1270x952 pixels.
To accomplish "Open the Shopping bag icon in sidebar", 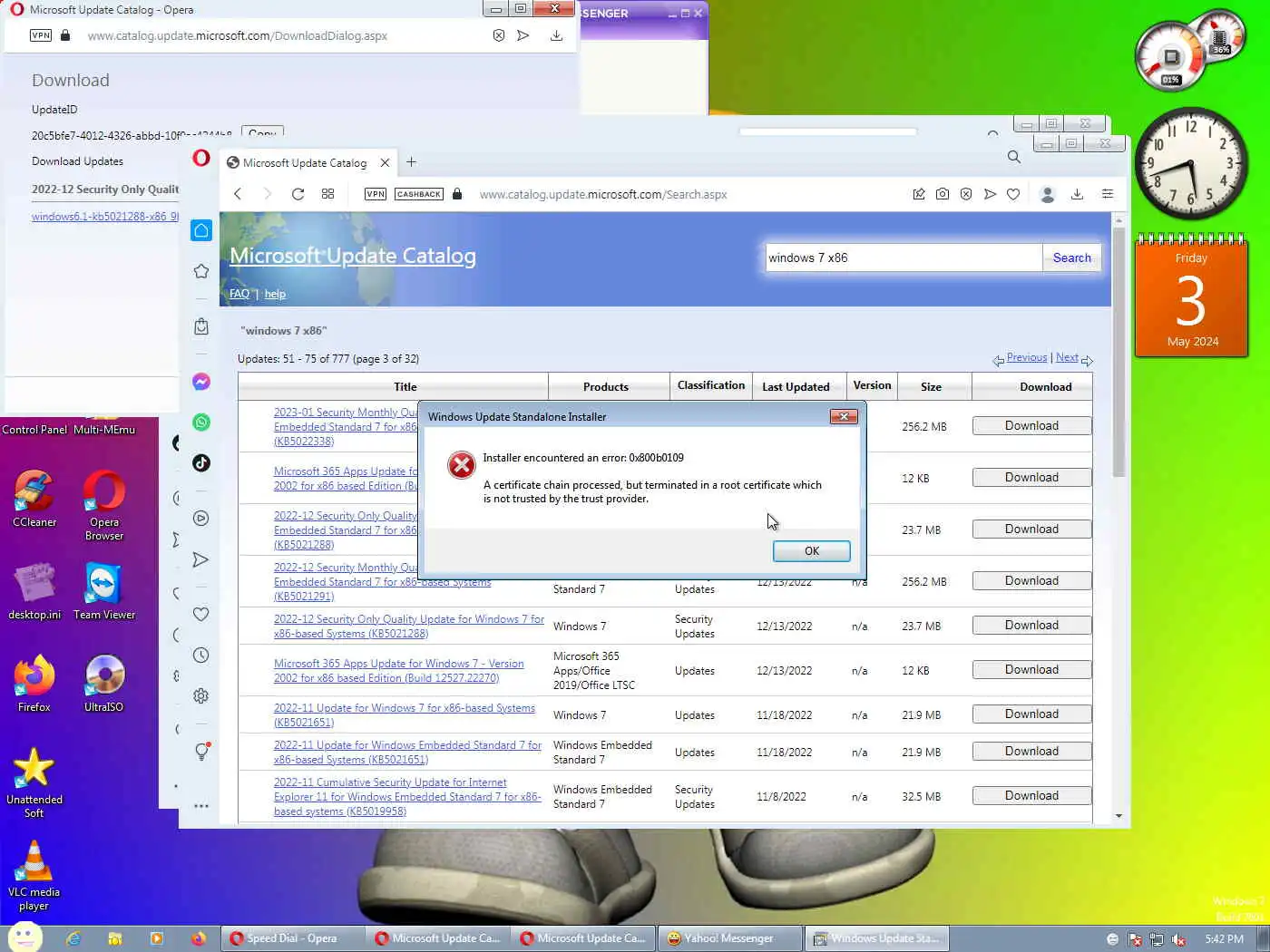I will click(x=201, y=326).
